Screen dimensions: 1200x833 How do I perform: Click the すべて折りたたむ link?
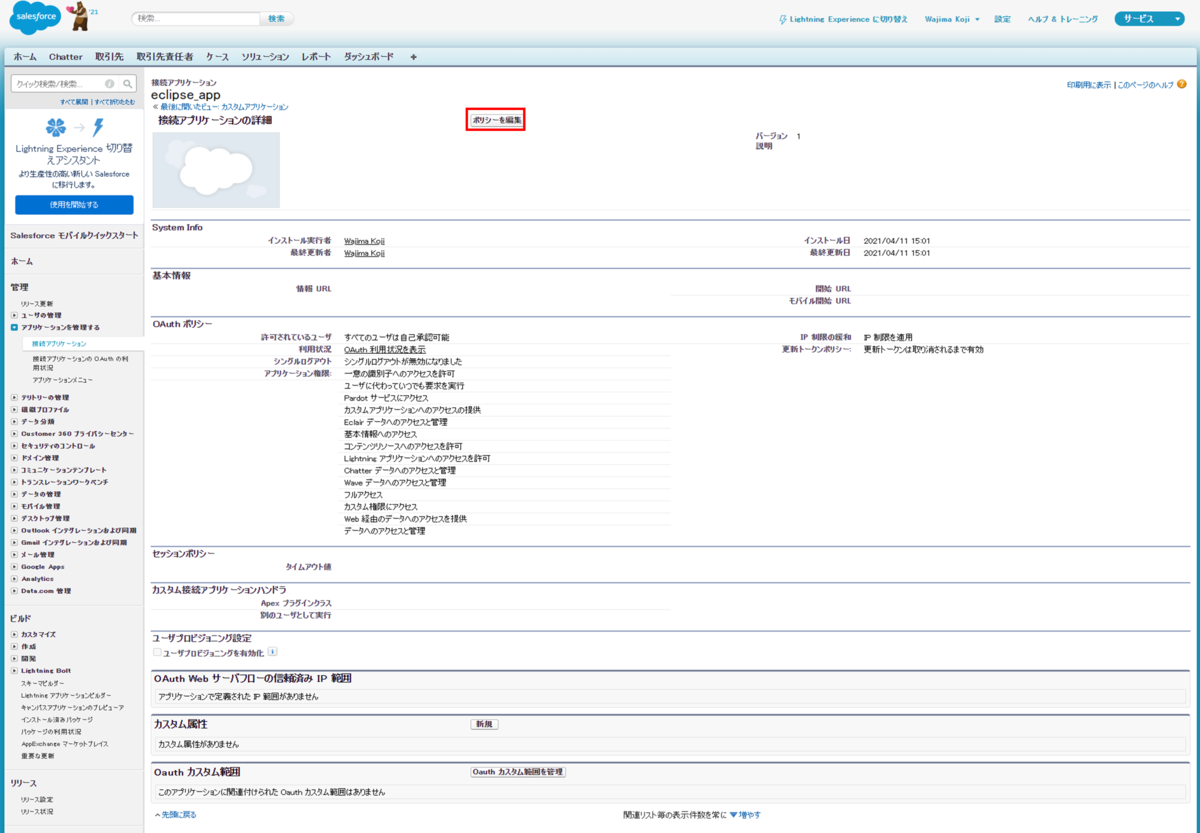point(114,102)
